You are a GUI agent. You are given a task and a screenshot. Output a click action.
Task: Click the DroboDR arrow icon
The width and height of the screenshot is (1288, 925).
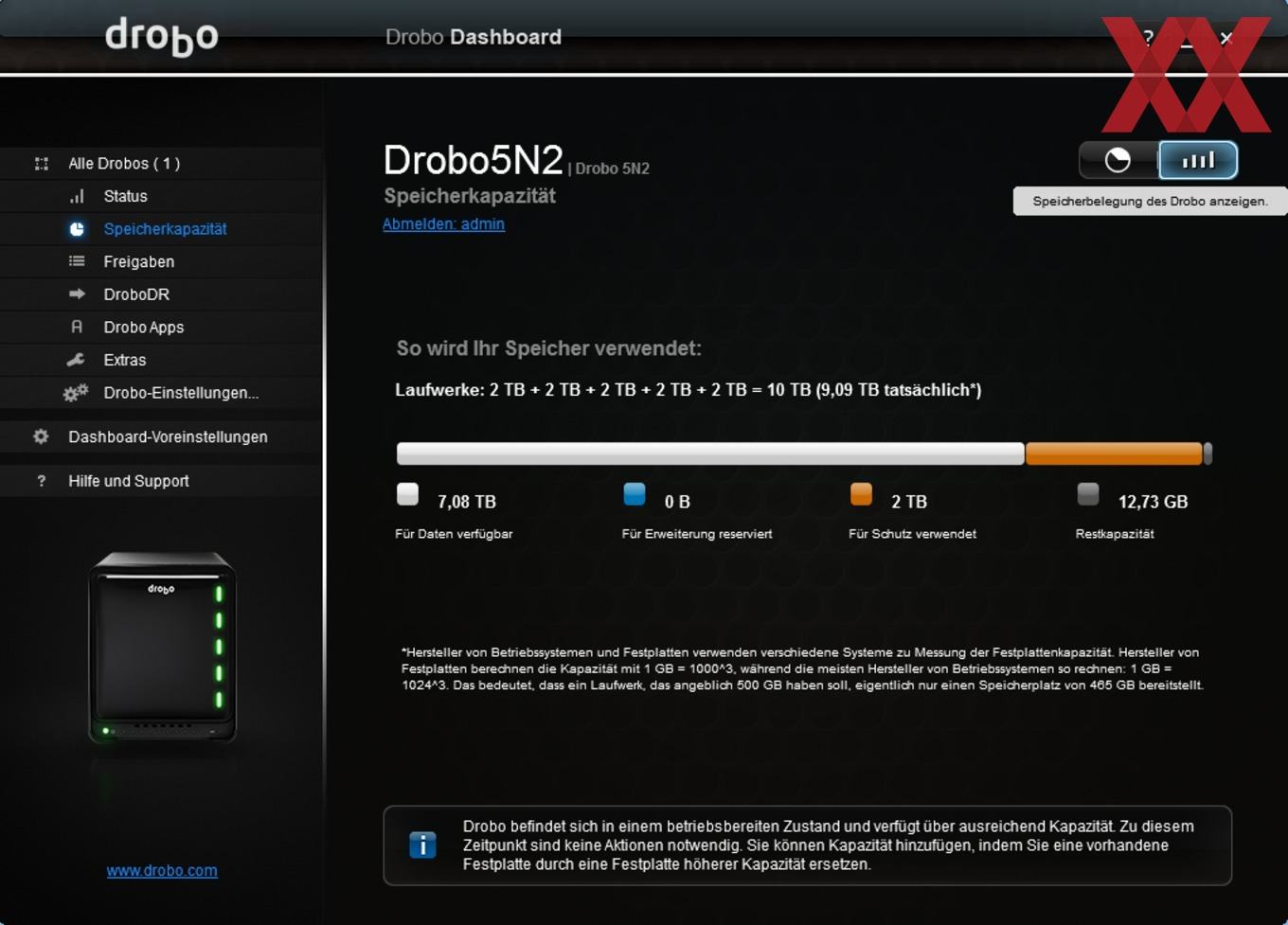tap(77, 294)
